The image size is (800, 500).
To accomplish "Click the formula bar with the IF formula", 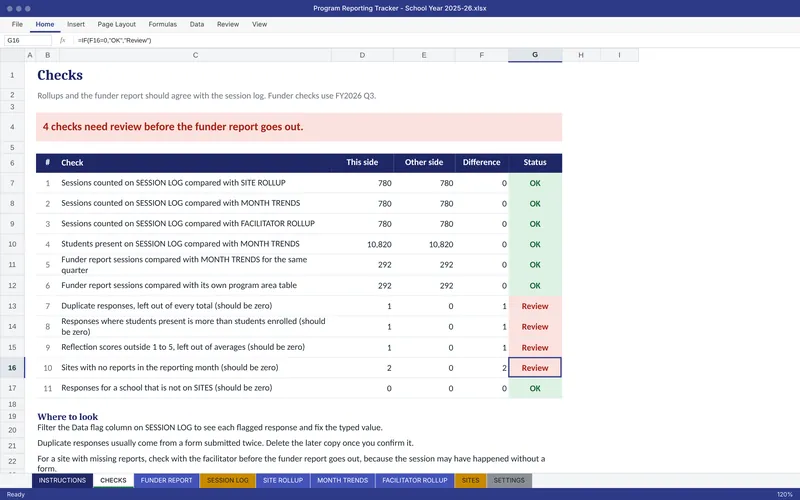I will pos(436,40).
